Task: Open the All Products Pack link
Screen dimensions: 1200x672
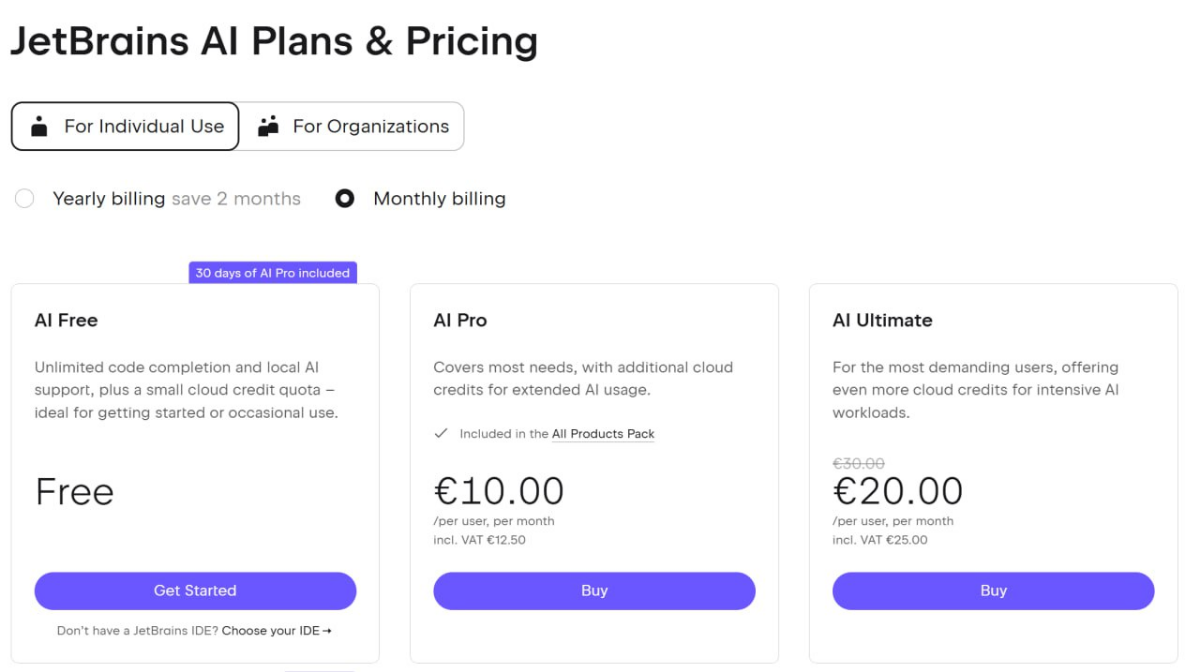Action: click(x=603, y=434)
